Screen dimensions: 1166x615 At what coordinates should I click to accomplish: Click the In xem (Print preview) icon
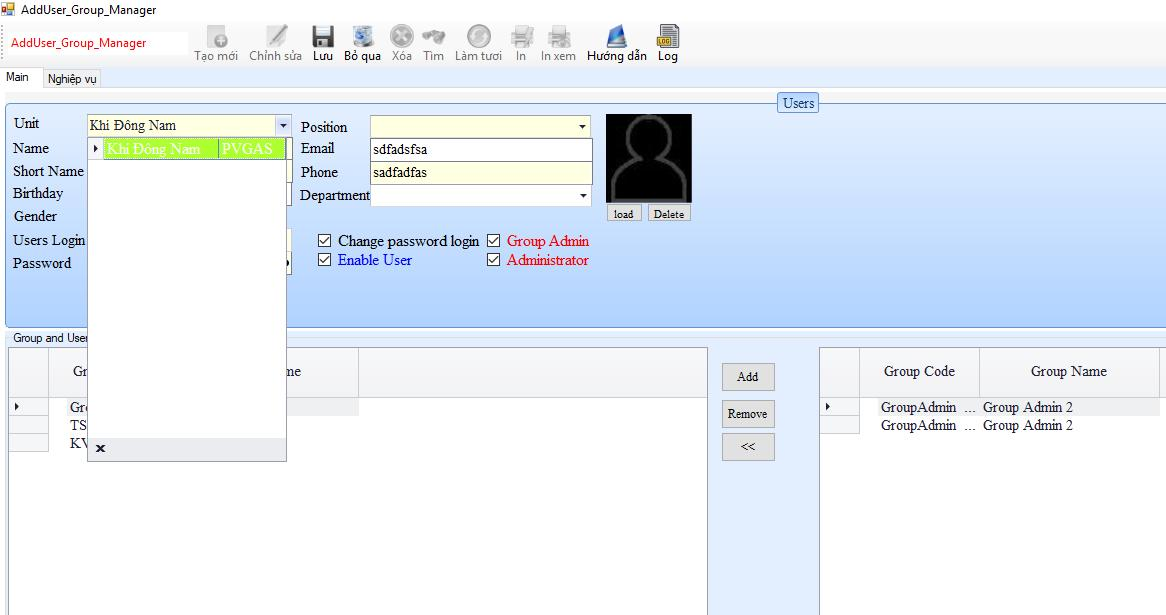[x=559, y=37]
